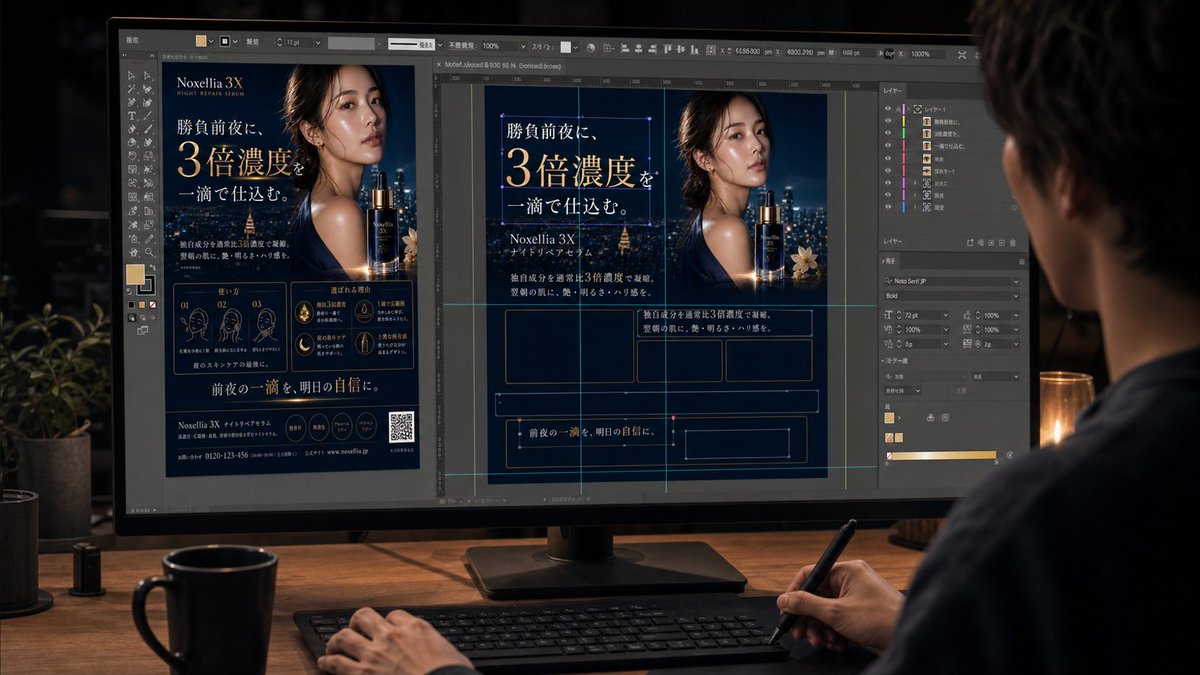This screenshot has width=1200, height=675.
Task: Click the trash icon in the Layers panel
Action: [1013, 243]
